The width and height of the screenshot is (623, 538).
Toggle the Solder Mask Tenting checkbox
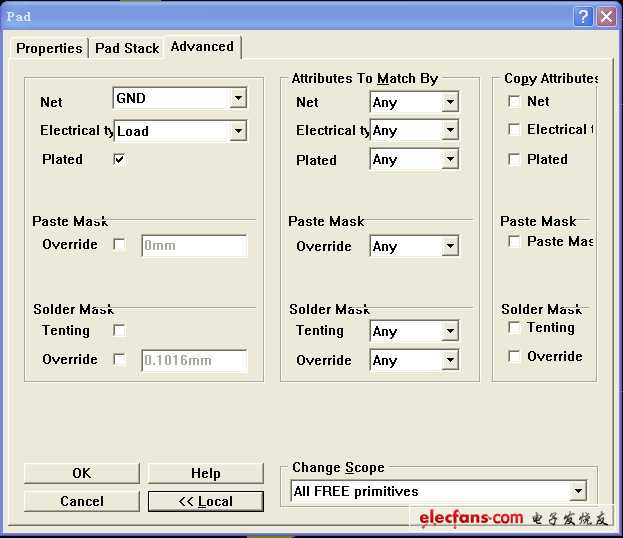pyautogui.click(x=119, y=330)
